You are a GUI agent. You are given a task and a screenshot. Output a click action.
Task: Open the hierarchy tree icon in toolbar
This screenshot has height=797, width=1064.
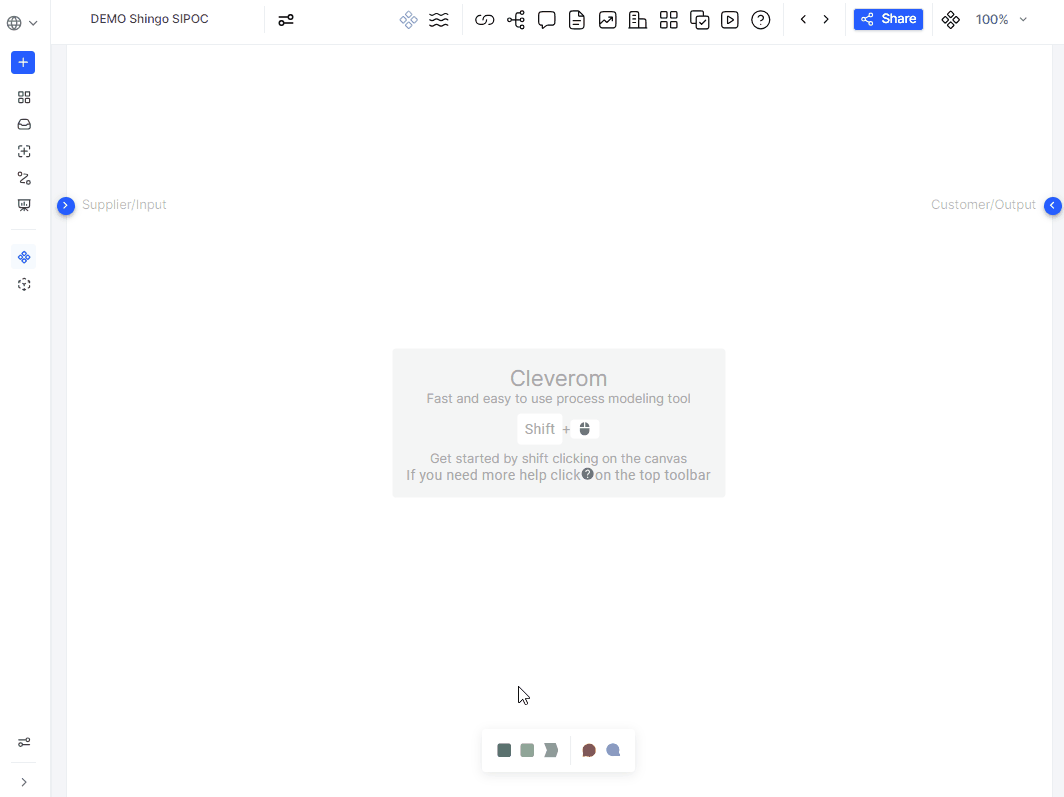click(x=516, y=20)
